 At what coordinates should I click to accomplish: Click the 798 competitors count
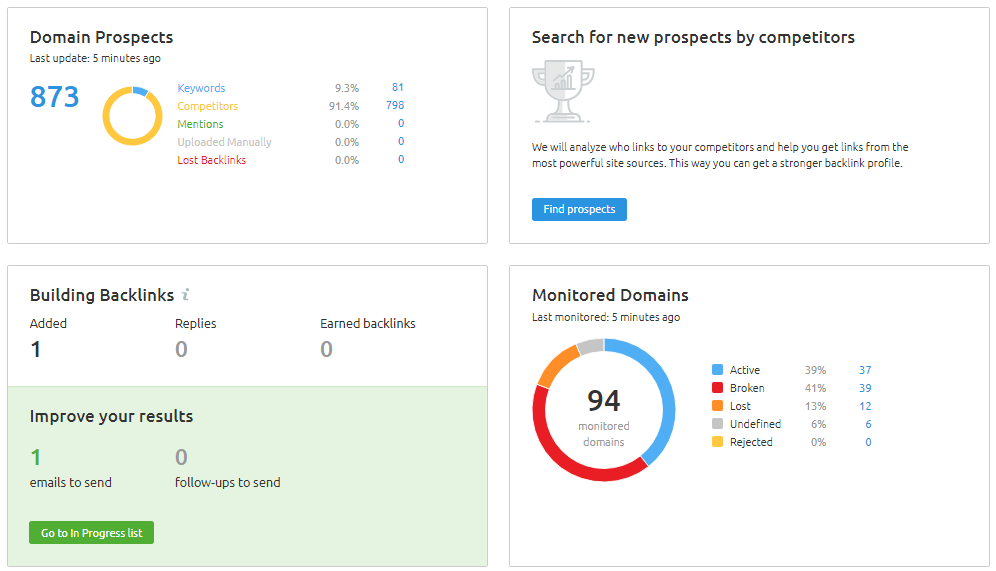pos(395,106)
